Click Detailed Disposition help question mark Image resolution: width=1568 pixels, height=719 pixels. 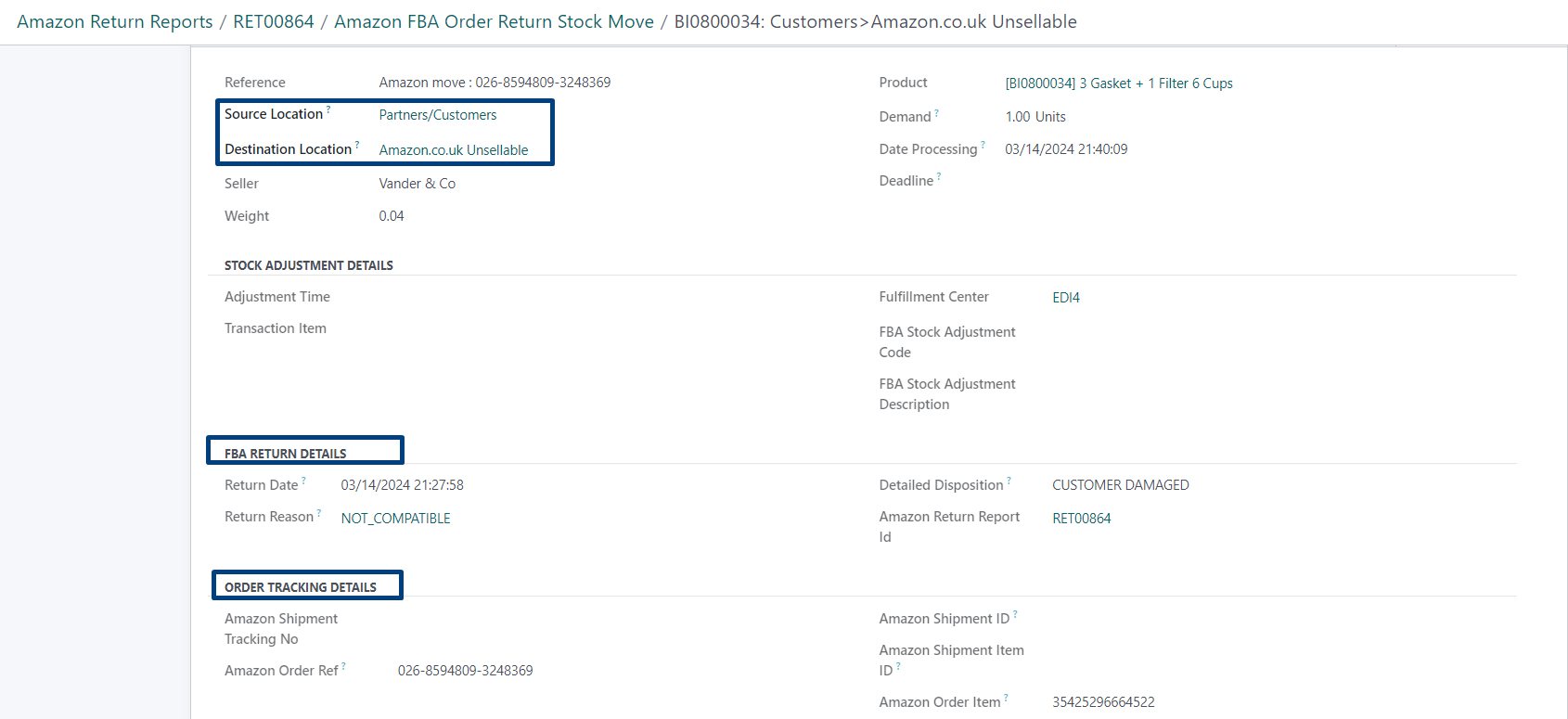pyautogui.click(x=1009, y=481)
